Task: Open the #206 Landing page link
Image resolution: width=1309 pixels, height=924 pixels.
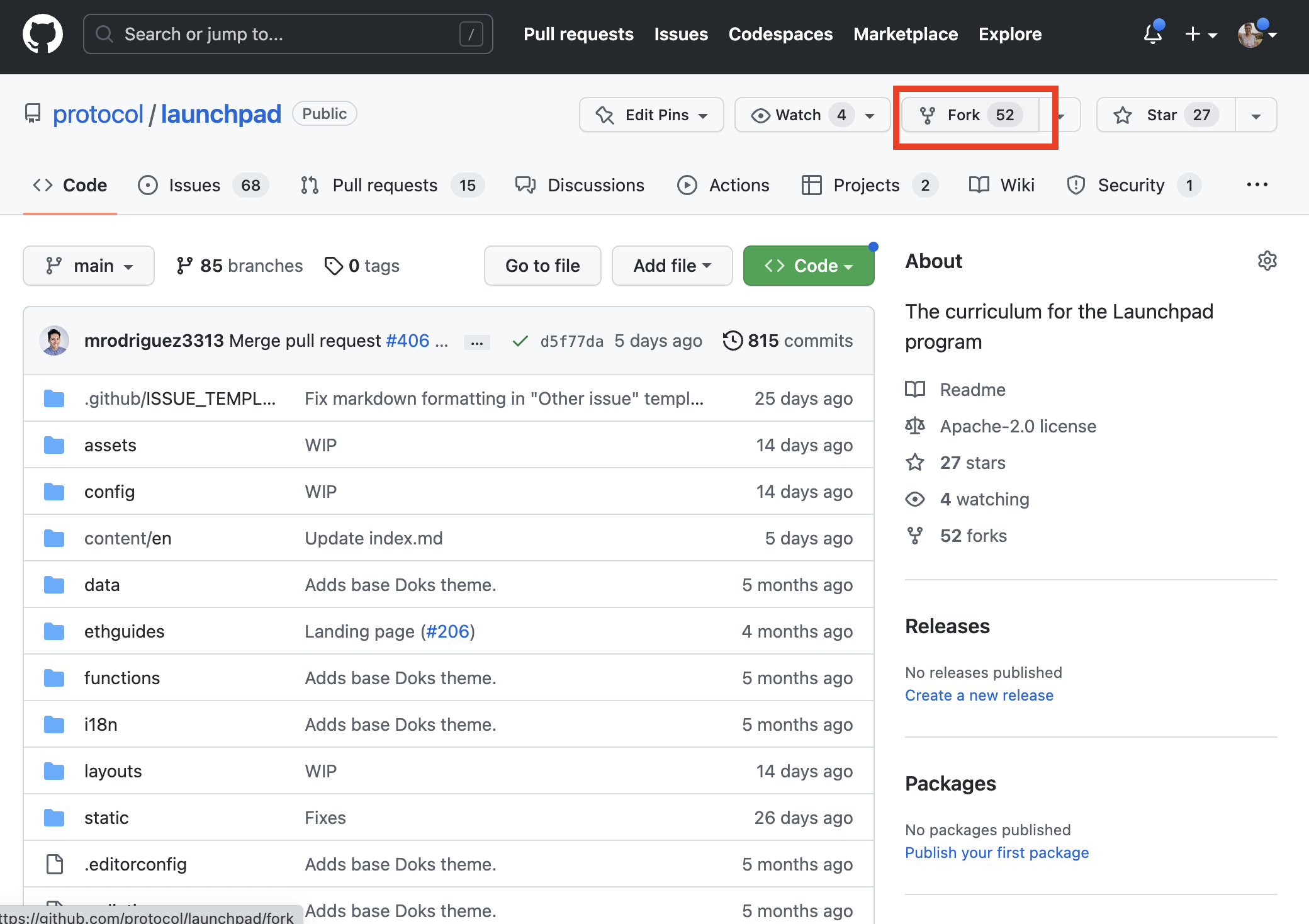Action: [x=448, y=631]
